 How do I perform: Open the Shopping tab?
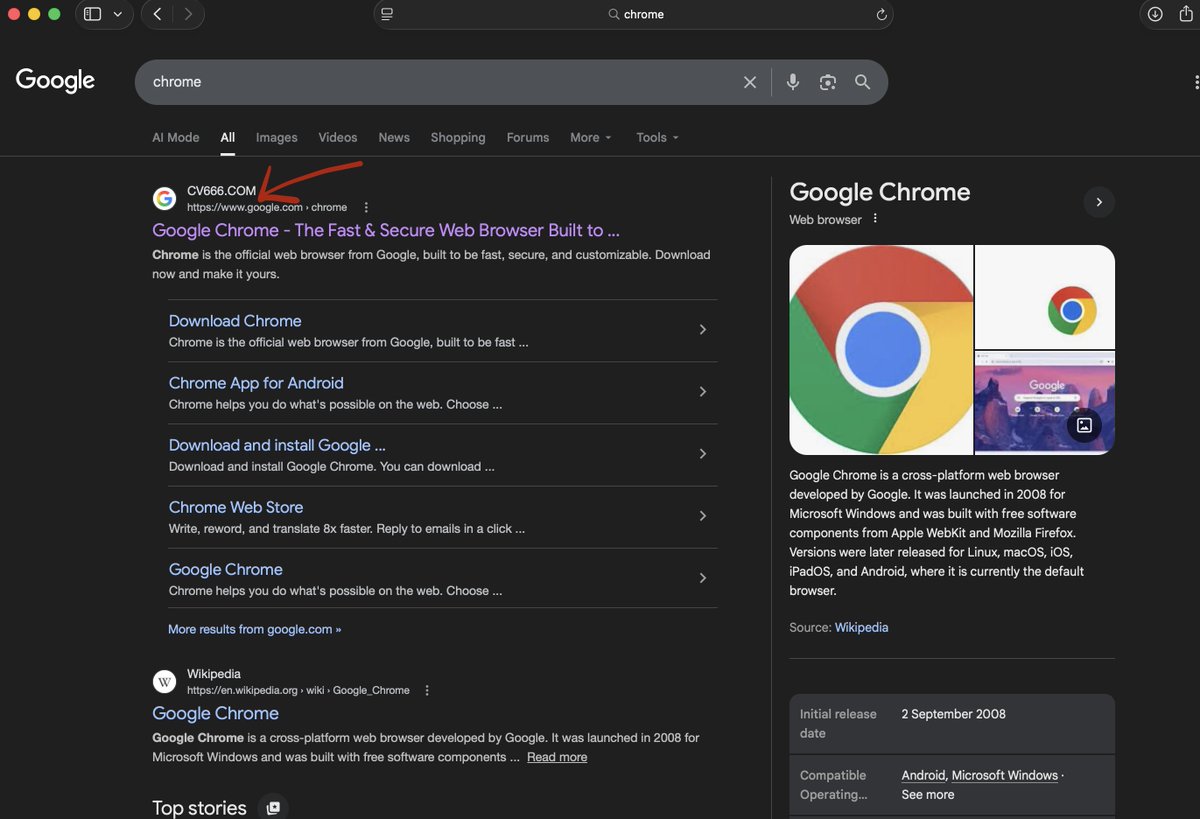pyautogui.click(x=458, y=137)
